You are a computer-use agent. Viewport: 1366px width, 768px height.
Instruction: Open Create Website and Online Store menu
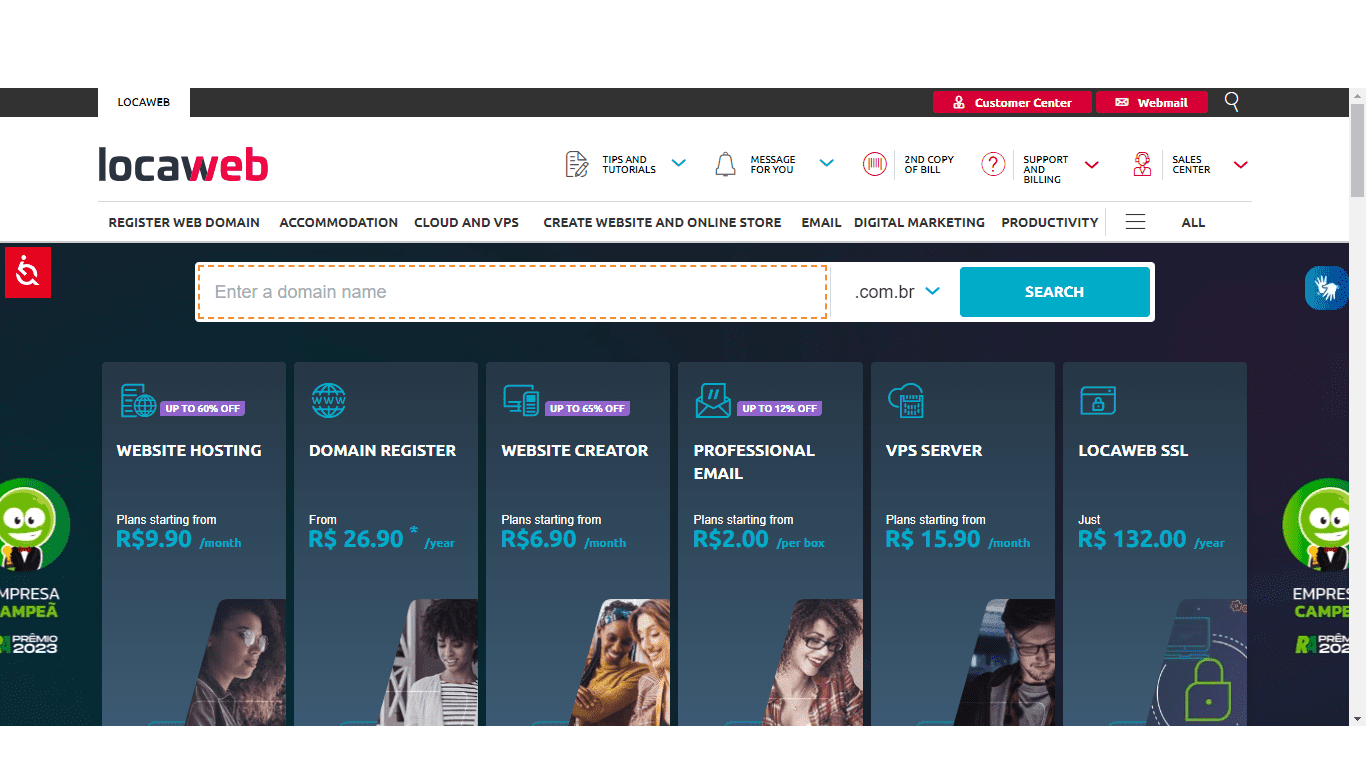[662, 222]
